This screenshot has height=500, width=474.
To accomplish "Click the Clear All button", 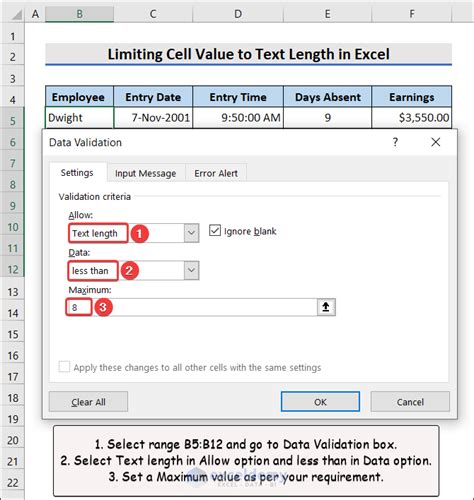I will coord(88,402).
